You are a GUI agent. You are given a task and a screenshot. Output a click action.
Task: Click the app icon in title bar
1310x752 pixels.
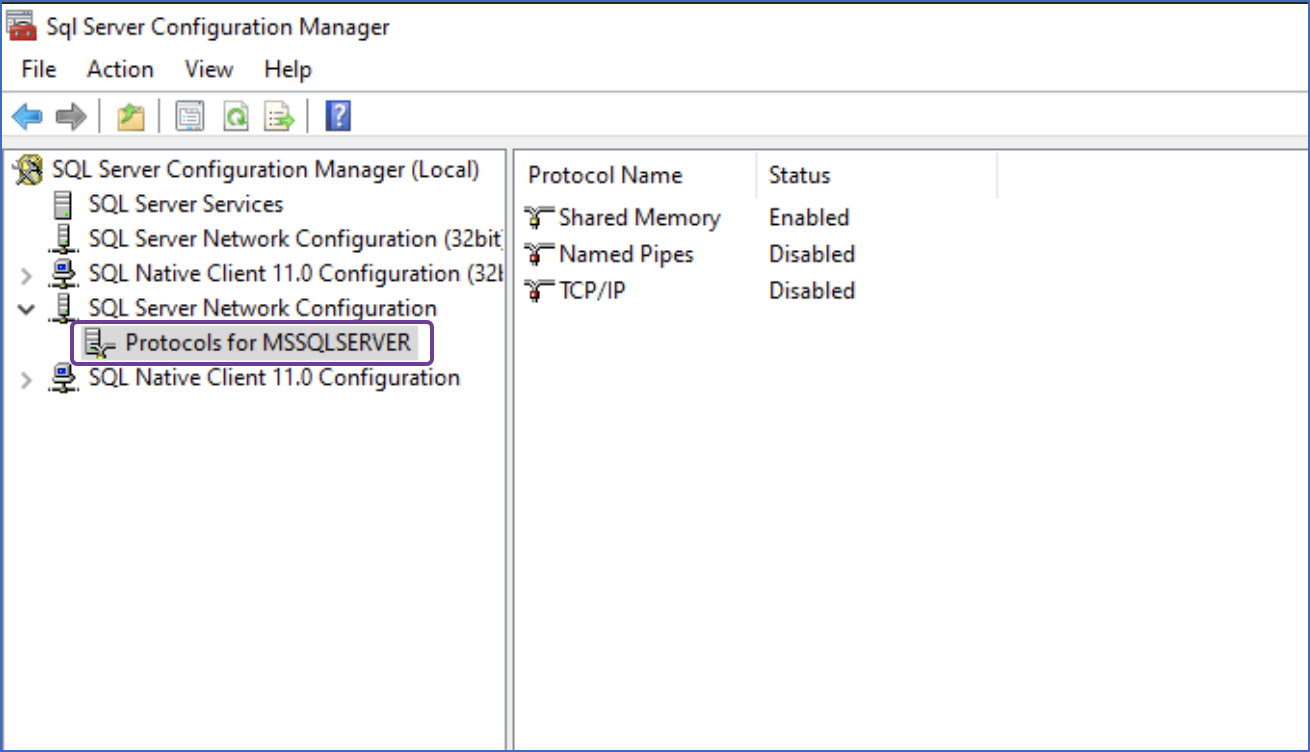[22, 26]
